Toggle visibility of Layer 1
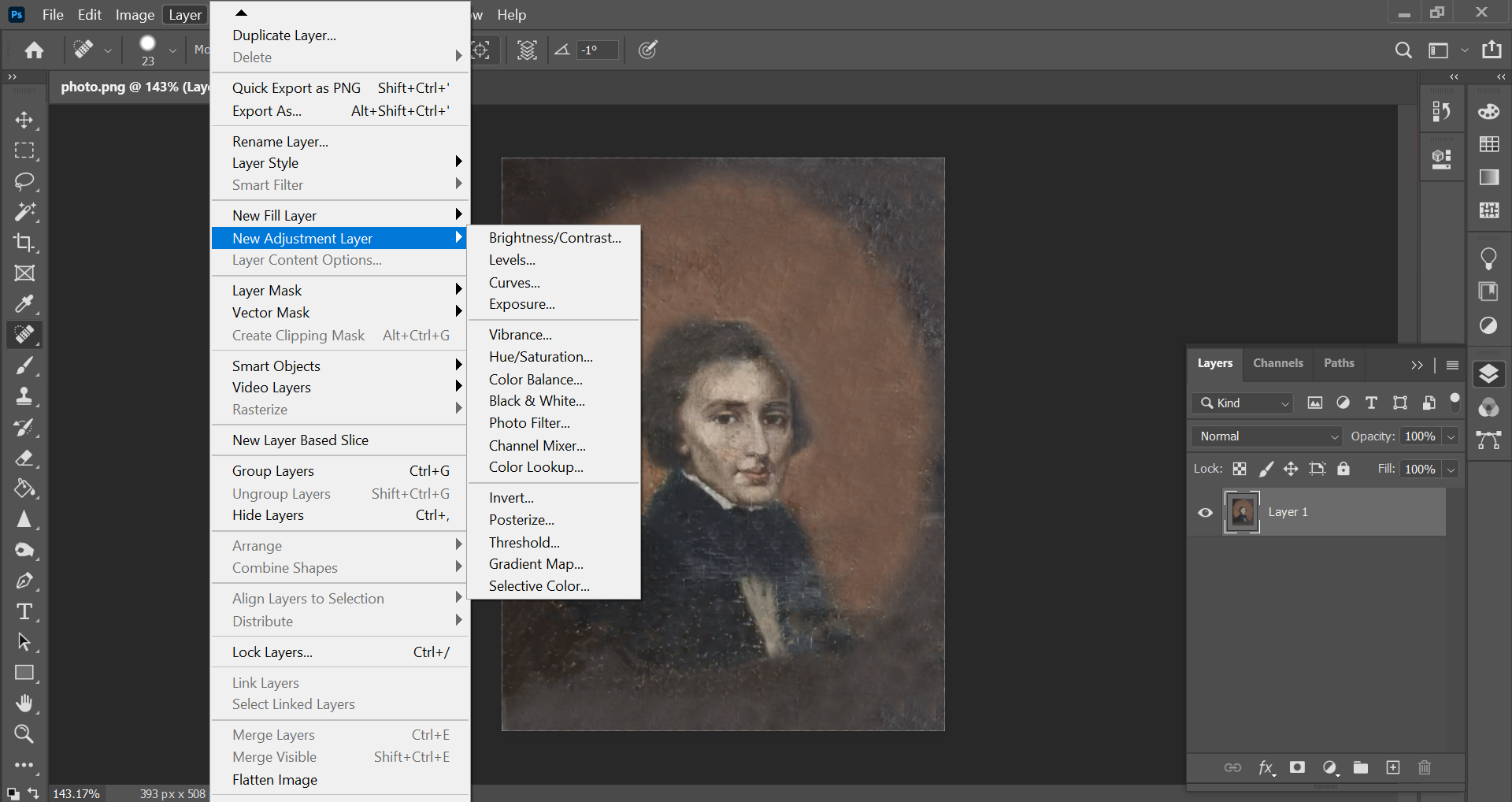The width and height of the screenshot is (1512, 802). (1205, 513)
